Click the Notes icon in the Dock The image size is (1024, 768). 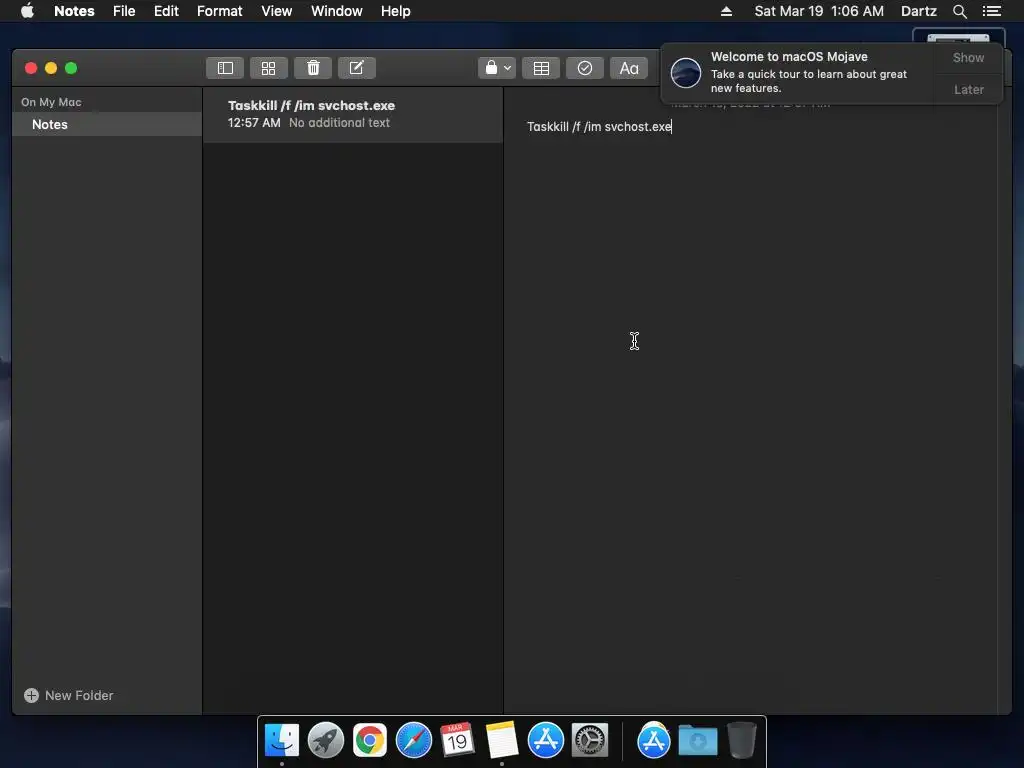502,741
